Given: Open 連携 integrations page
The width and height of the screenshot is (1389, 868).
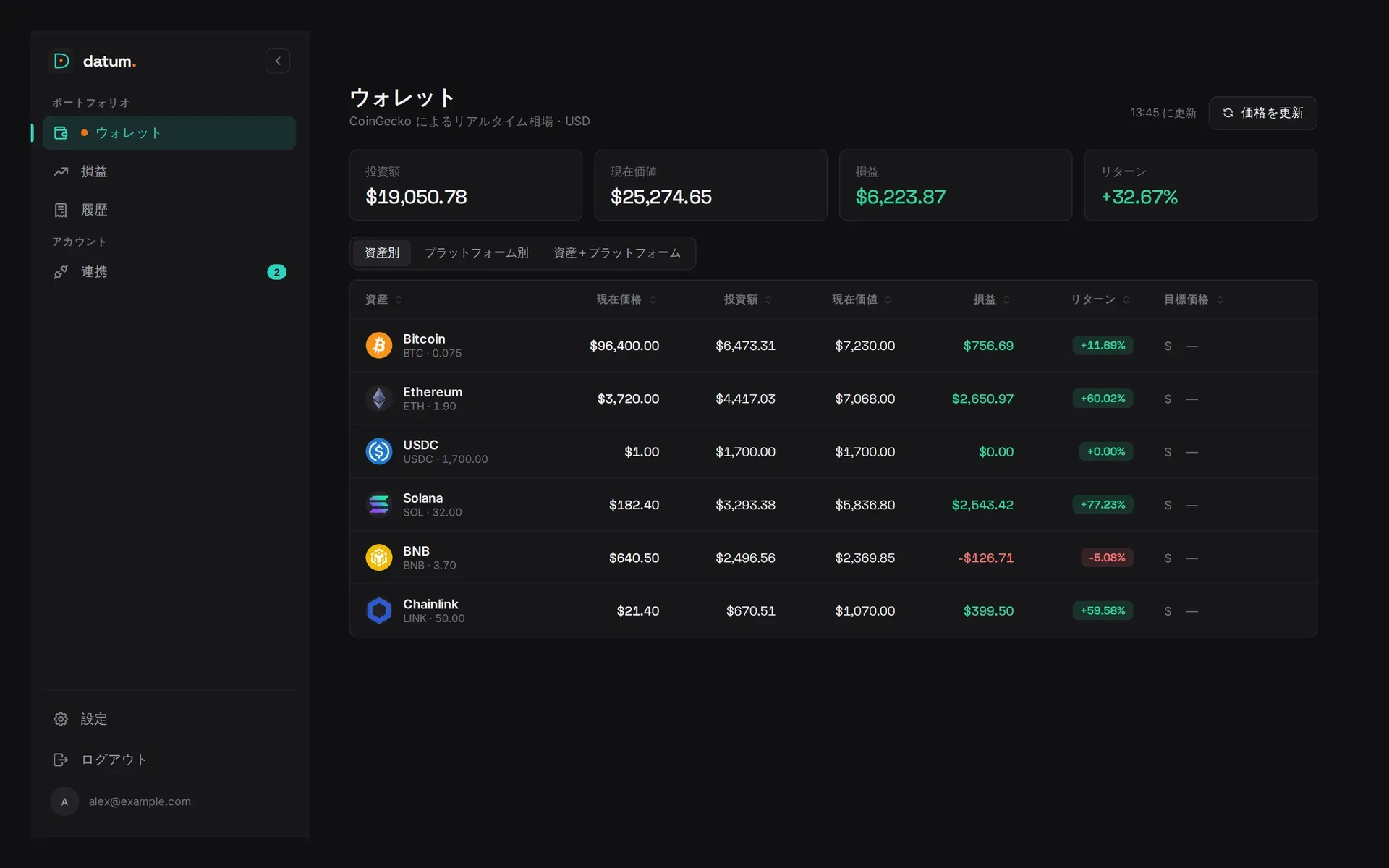Looking at the screenshot, I should click(x=169, y=272).
